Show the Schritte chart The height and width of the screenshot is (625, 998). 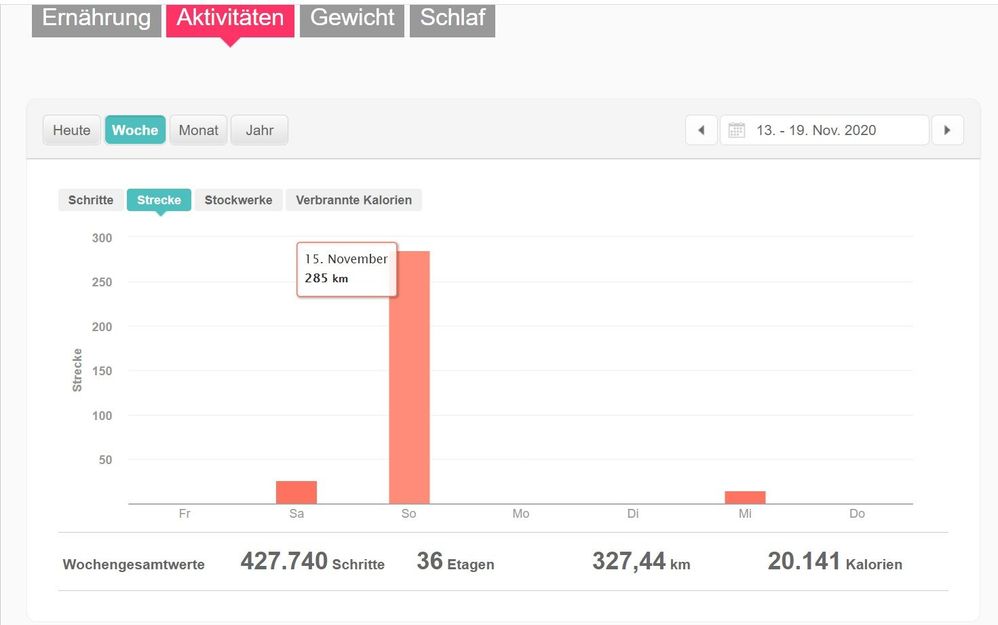coord(91,200)
